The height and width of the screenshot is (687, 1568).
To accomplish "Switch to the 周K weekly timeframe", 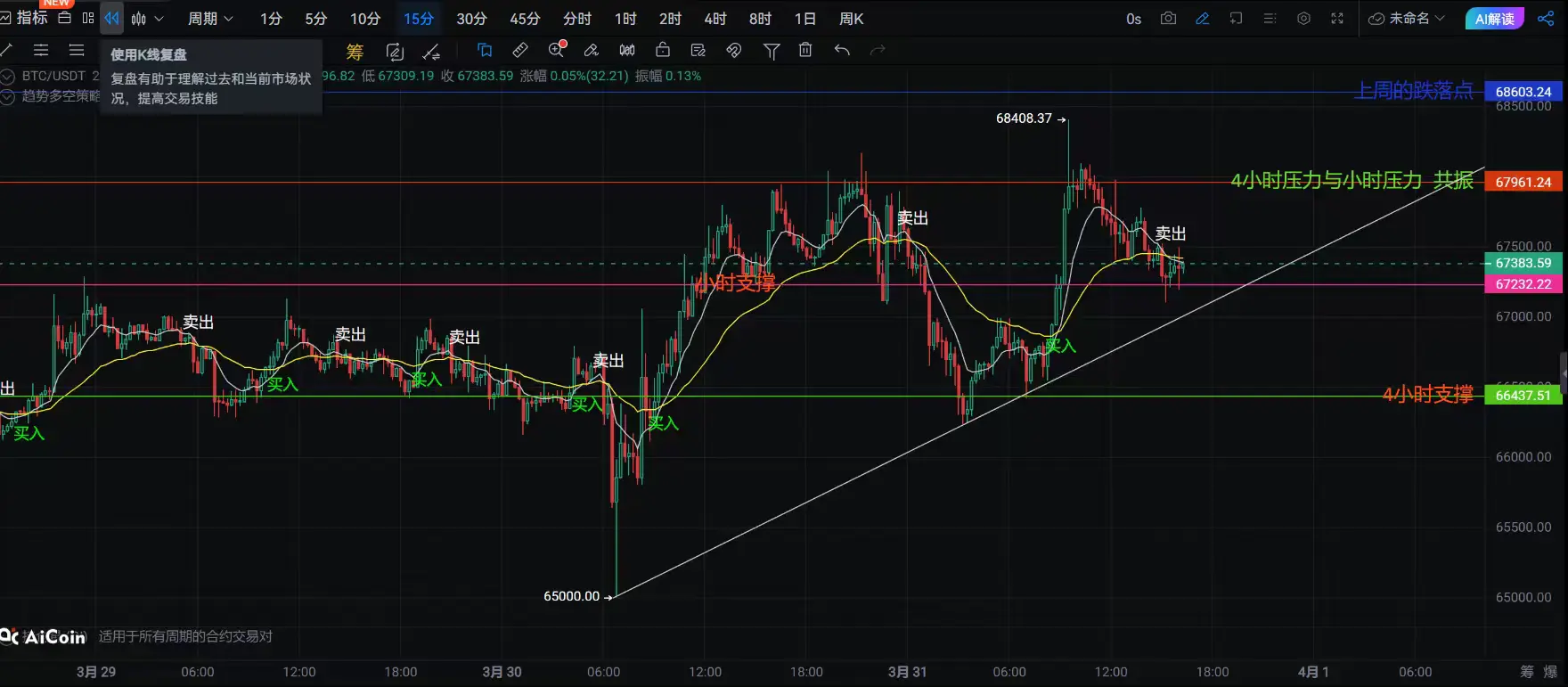I will coord(852,19).
